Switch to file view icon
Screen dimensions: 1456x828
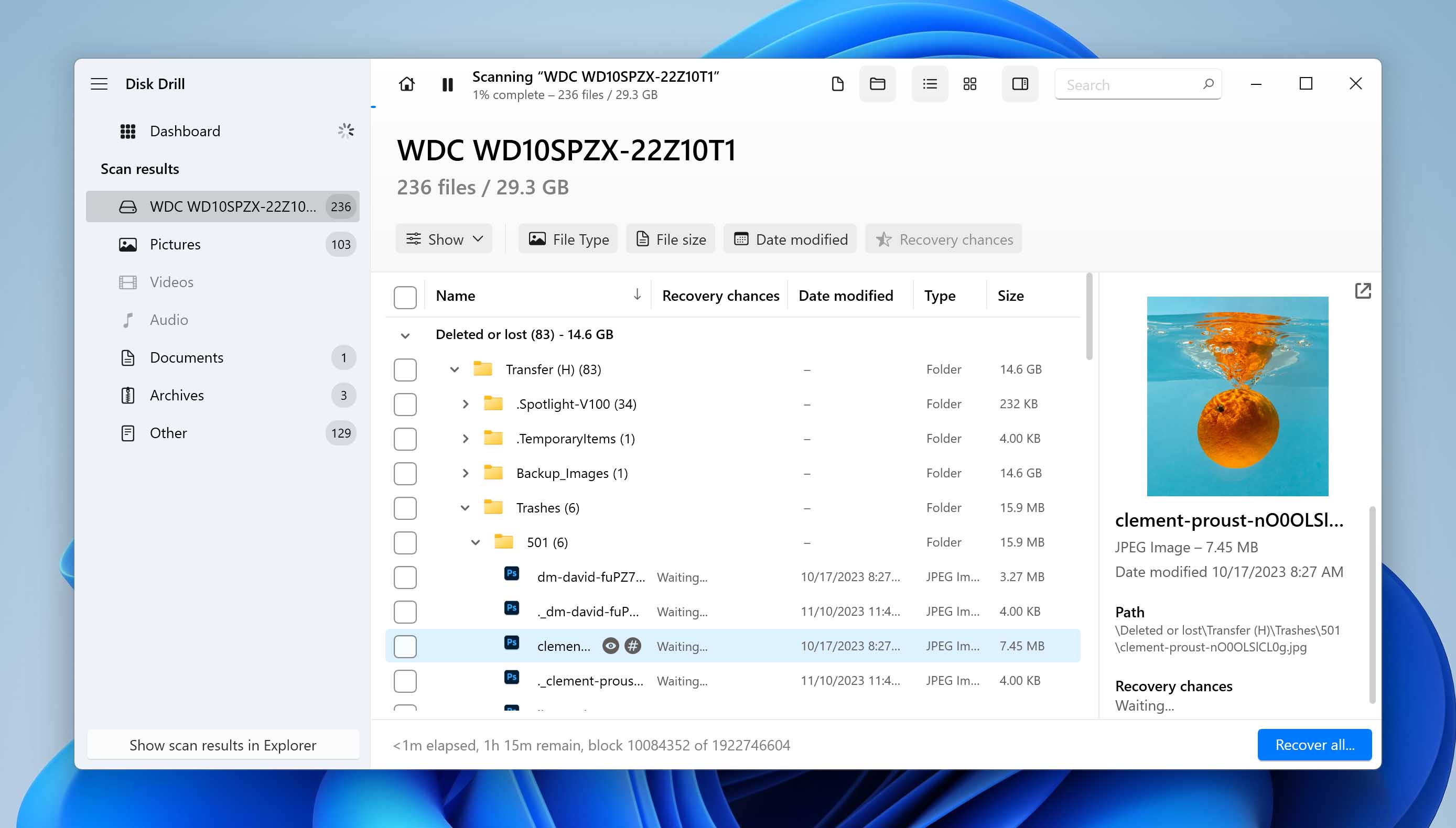pos(837,84)
